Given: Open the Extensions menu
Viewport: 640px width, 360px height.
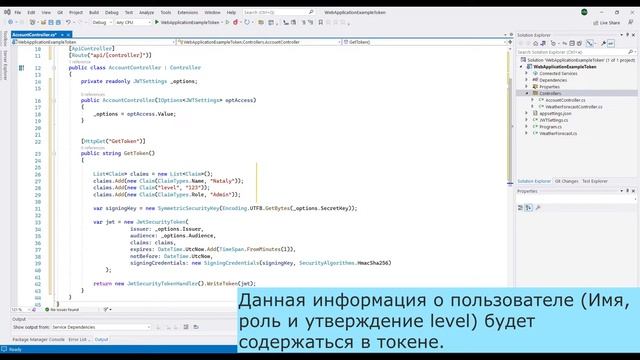Looking at the screenshot, I should (187, 13).
